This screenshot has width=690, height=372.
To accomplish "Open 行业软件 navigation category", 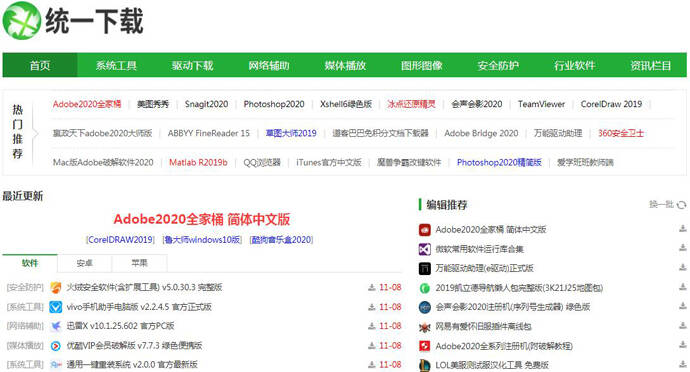I will pyautogui.click(x=575, y=65).
